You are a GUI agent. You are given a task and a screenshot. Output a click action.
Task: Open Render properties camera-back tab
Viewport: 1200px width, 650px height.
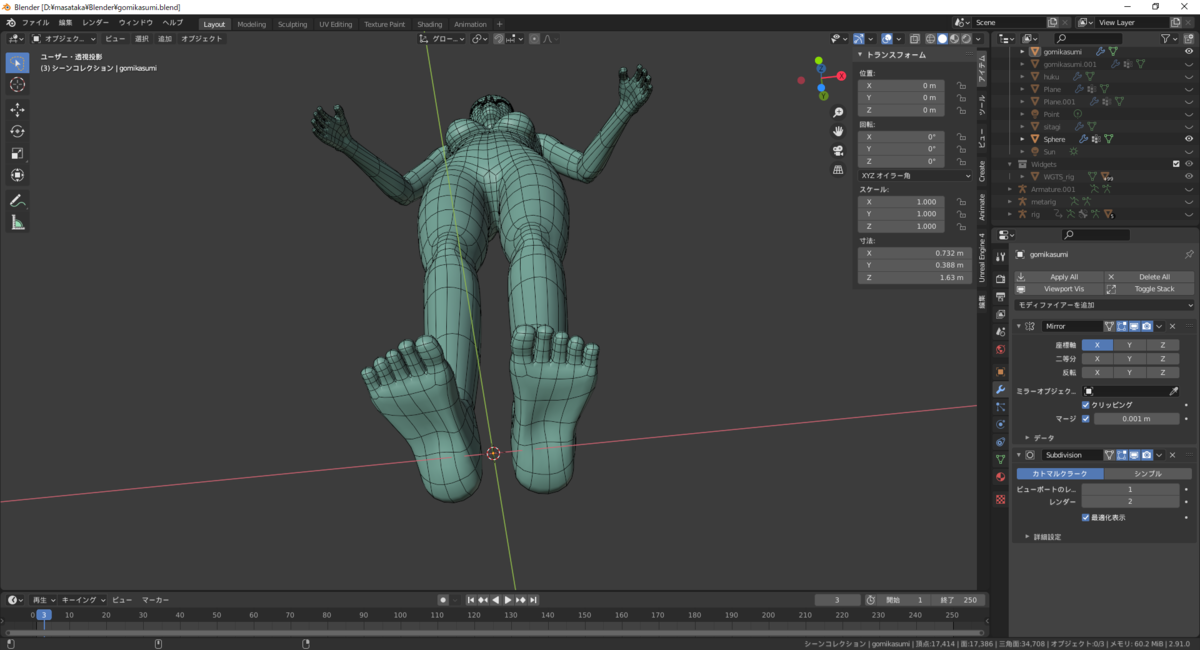point(1000,279)
